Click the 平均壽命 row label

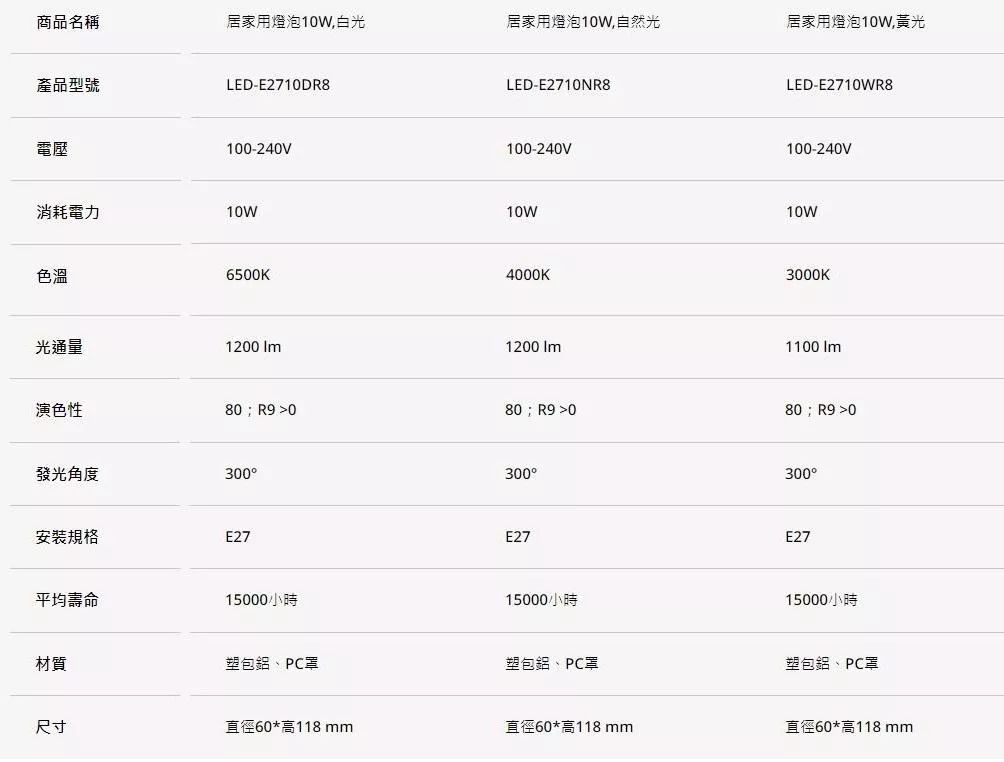pyautogui.click(x=67, y=600)
